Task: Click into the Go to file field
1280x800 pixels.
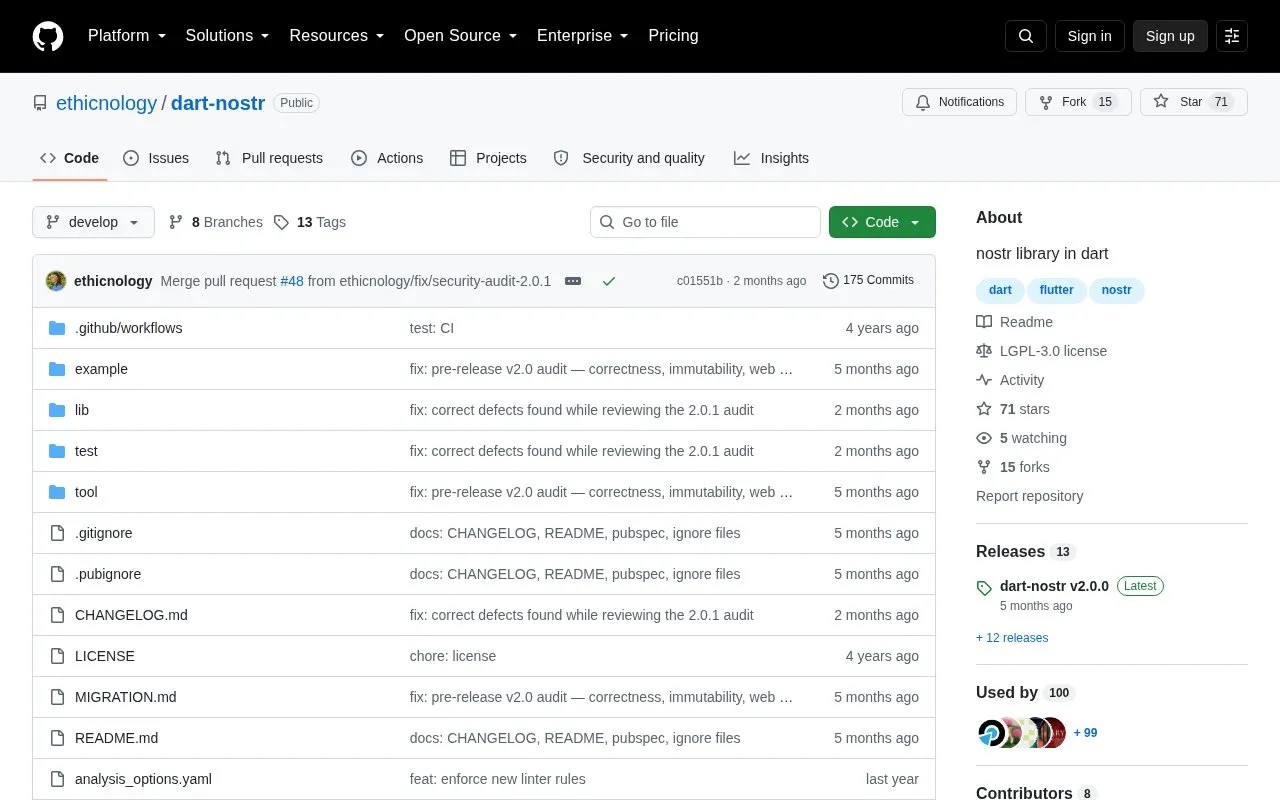Action: click(x=705, y=222)
